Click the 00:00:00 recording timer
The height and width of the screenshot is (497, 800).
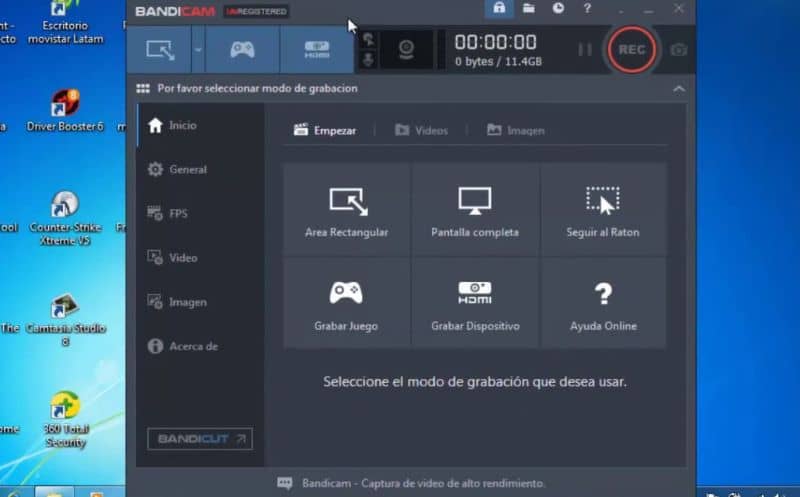495,42
